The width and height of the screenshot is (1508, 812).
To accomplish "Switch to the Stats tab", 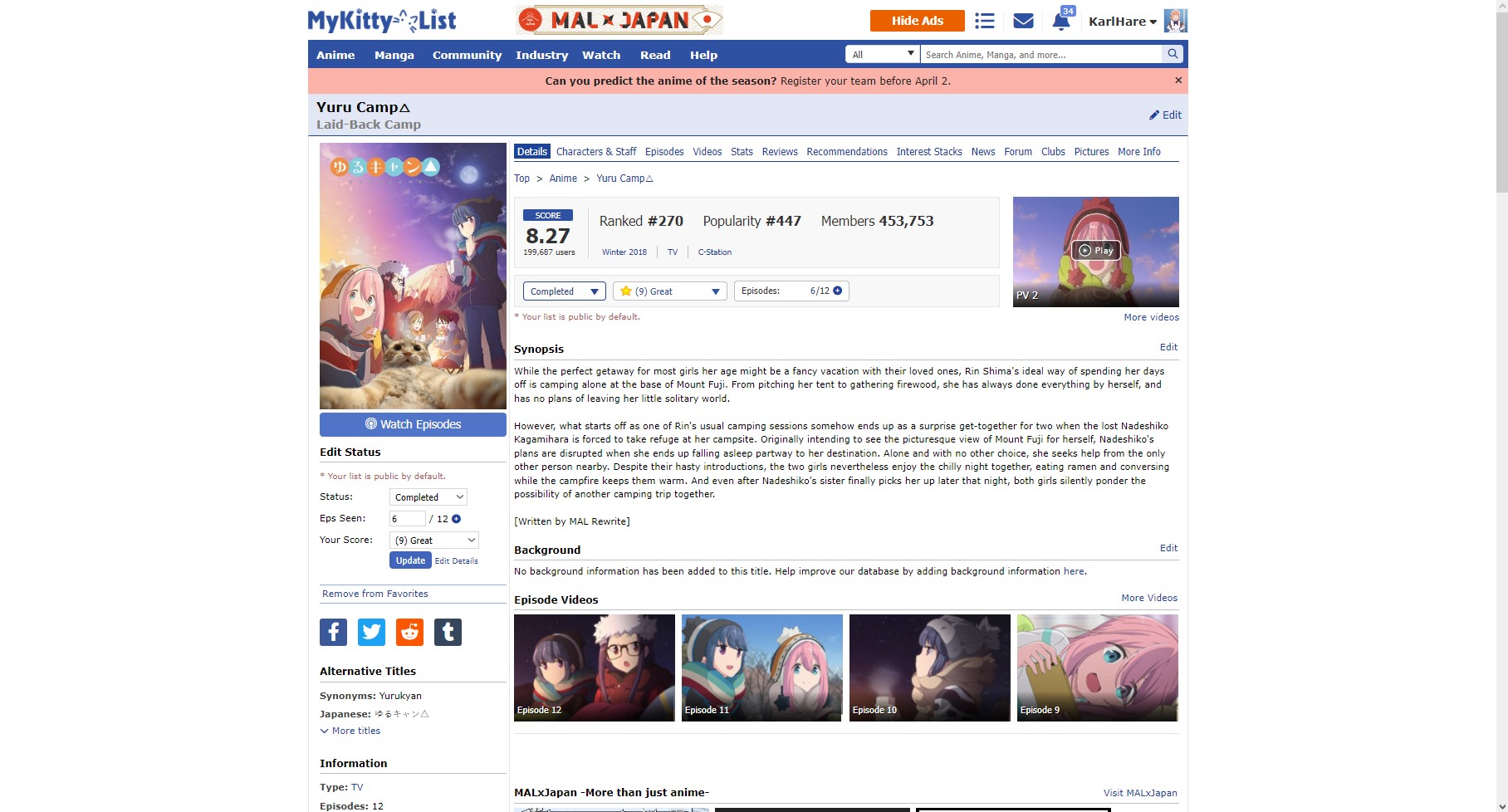I will (x=742, y=152).
